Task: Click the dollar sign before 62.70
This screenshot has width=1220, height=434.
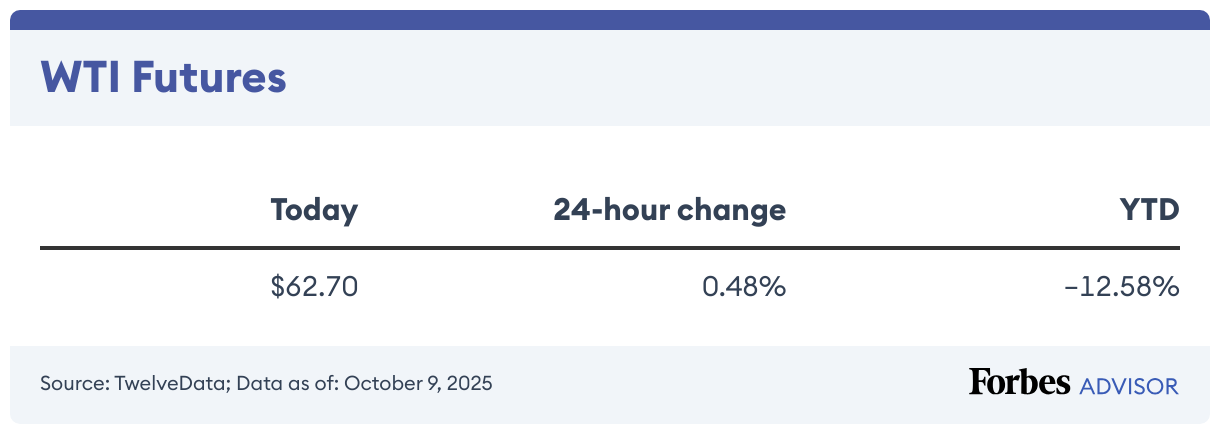Action: click(277, 287)
